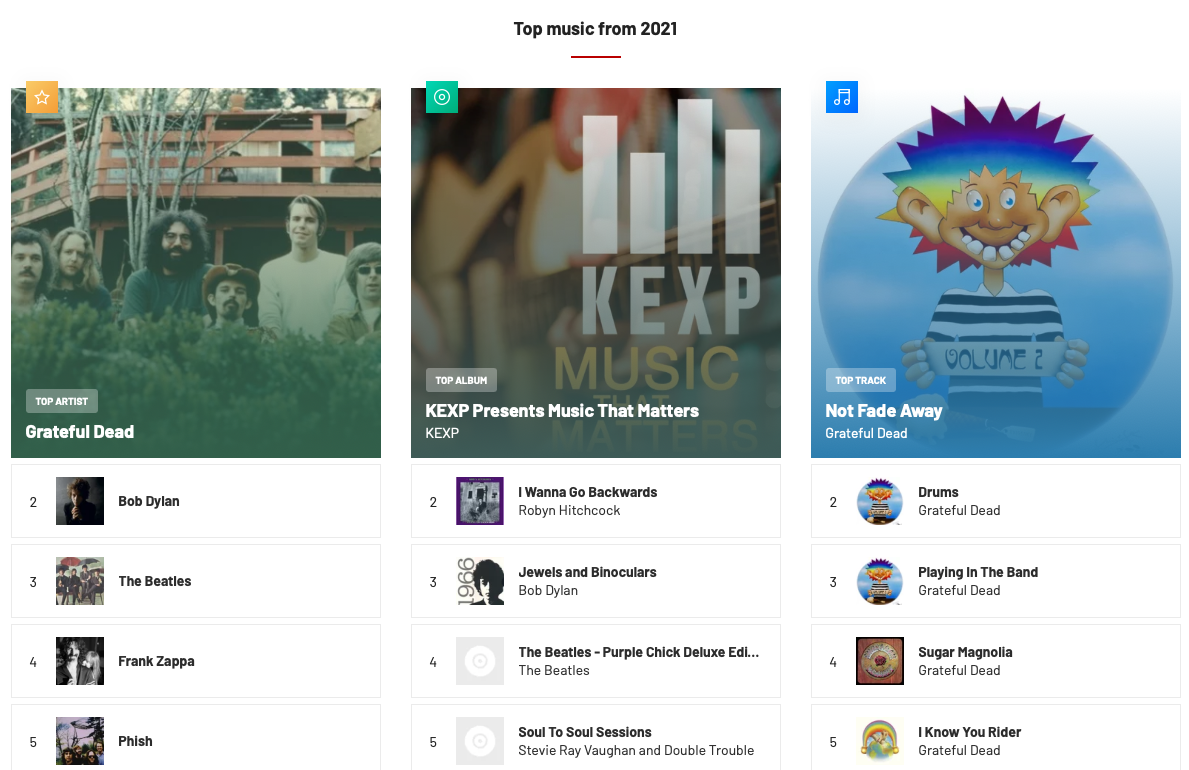Screen dimensions: 1189x770
Task: Select the Frank Zappa artist photo
Action: point(80,662)
